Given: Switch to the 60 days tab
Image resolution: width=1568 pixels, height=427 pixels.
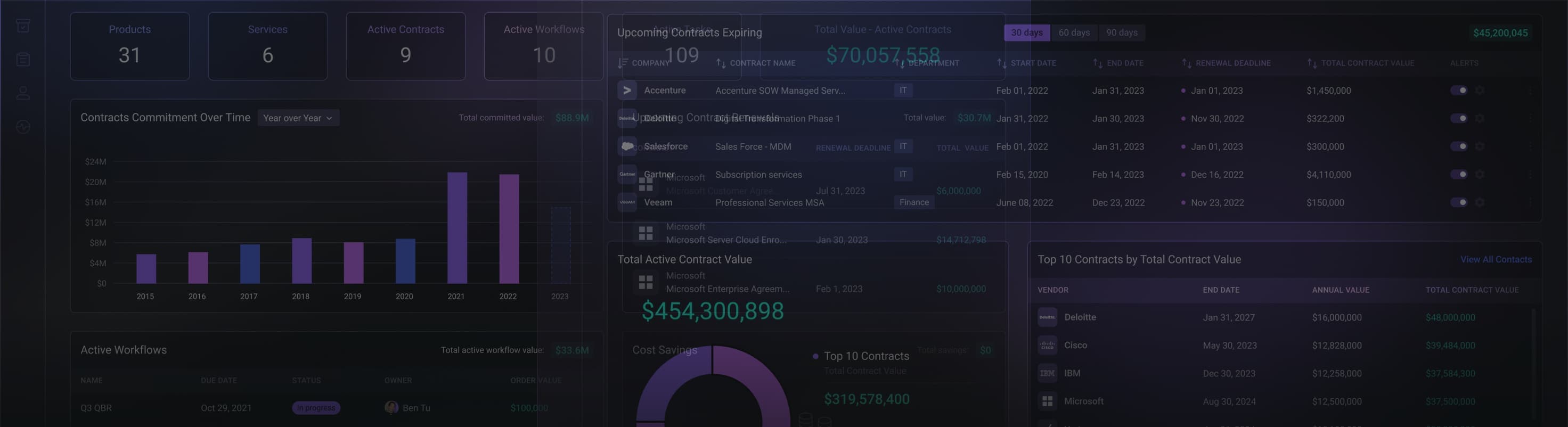Looking at the screenshot, I should (1074, 33).
